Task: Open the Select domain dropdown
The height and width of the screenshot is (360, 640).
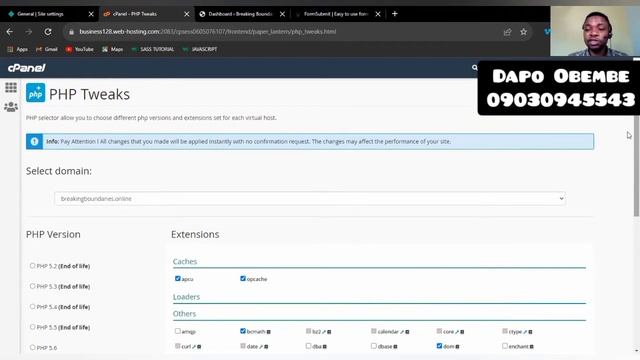Action: pos(310,199)
